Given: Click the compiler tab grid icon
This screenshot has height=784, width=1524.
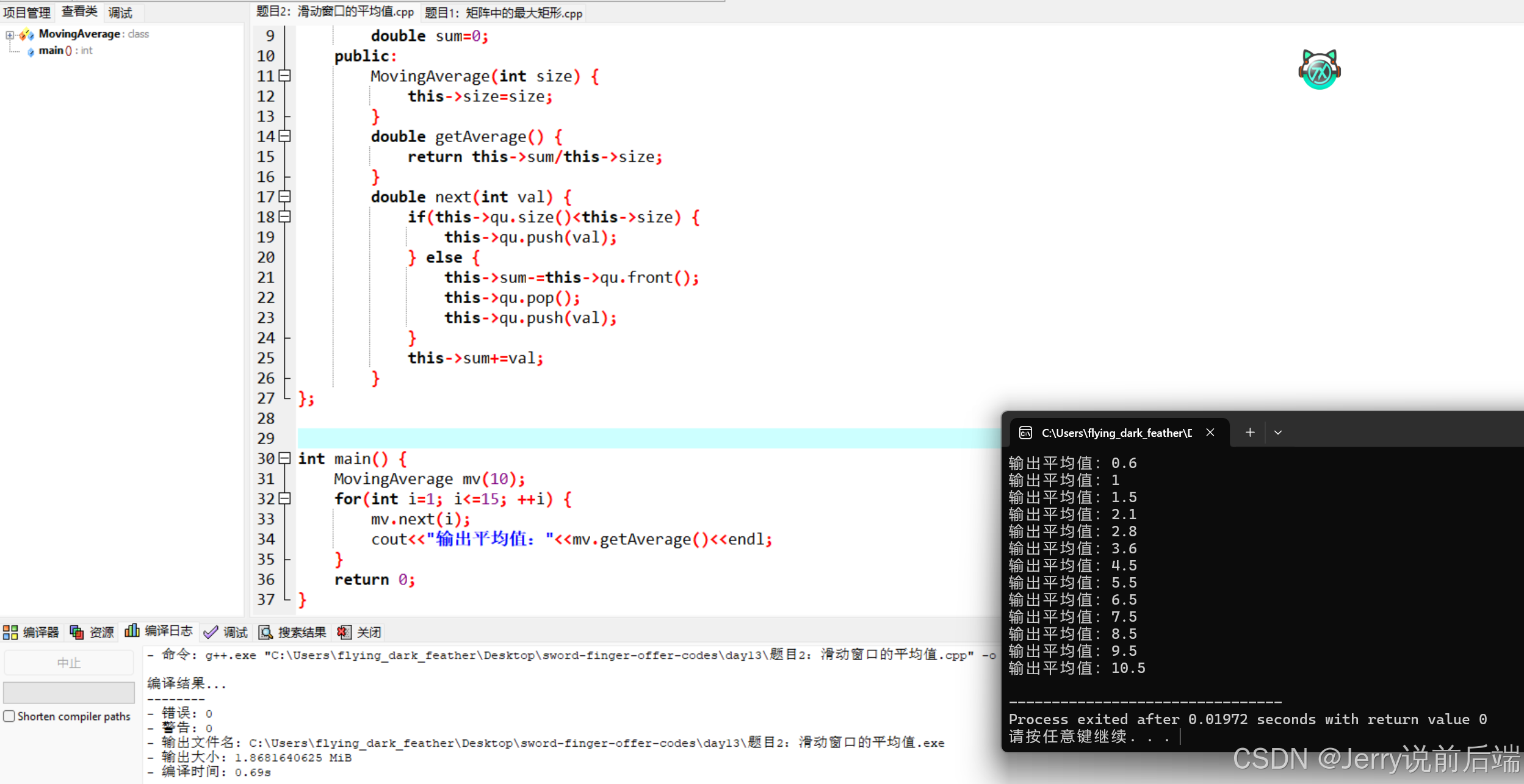Looking at the screenshot, I should point(10,632).
